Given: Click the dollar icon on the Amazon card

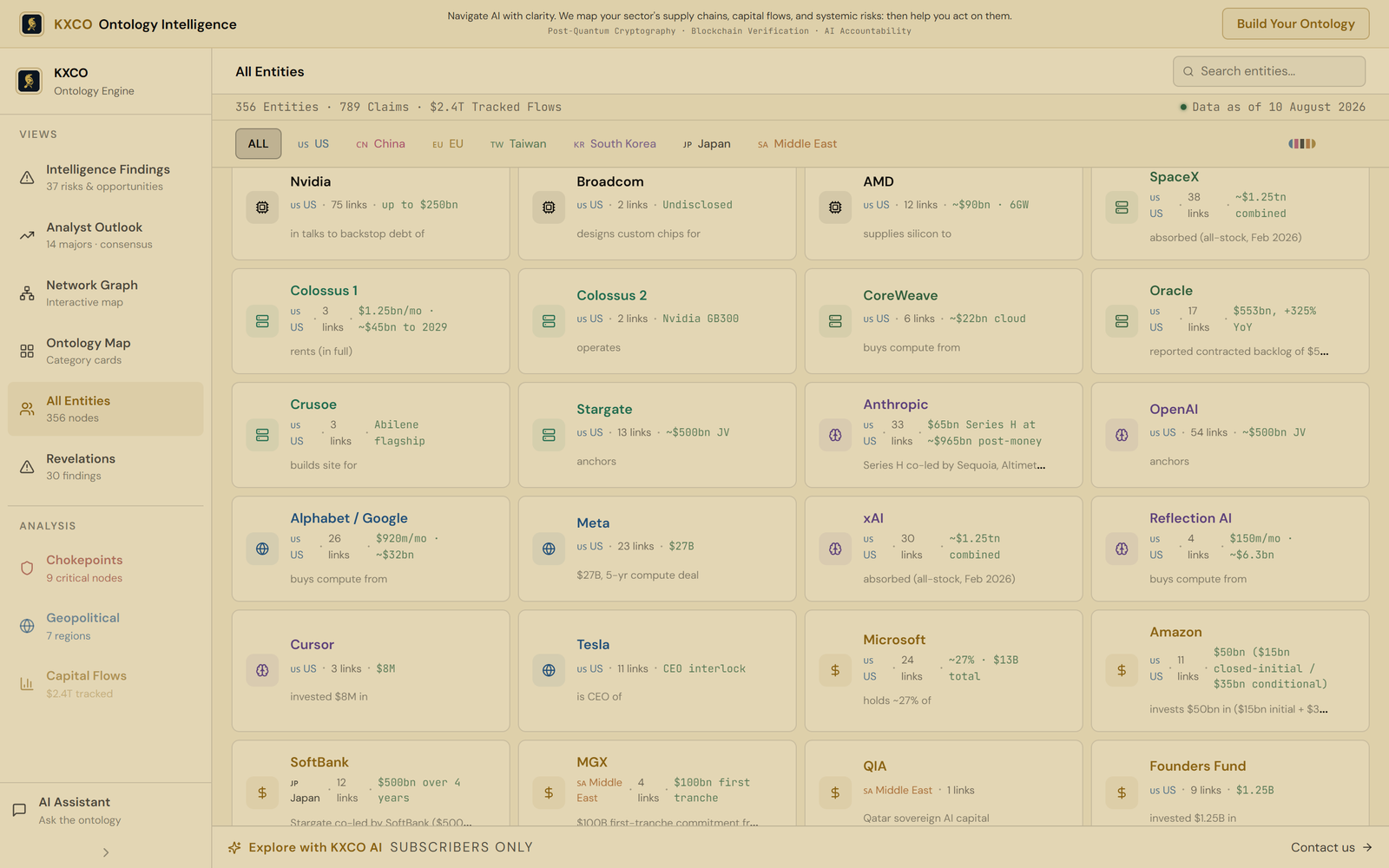Looking at the screenshot, I should pyautogui.click(x=1122, y=670).
